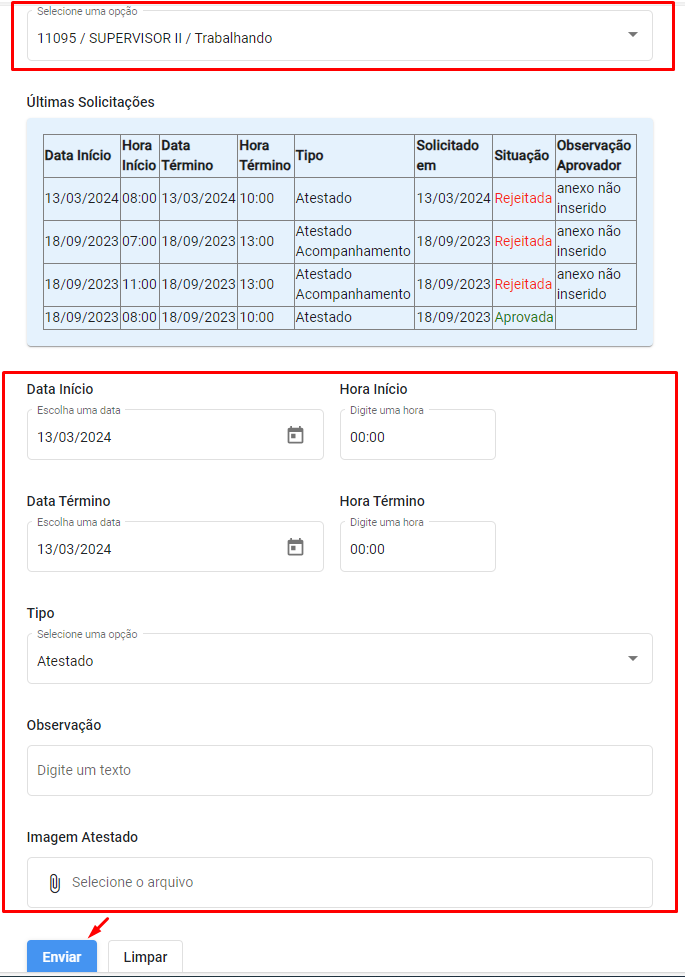Select Rejeitada status in 13/03/2024 row
This screenshot has width=685, height=977.
[x=524, y=199]
